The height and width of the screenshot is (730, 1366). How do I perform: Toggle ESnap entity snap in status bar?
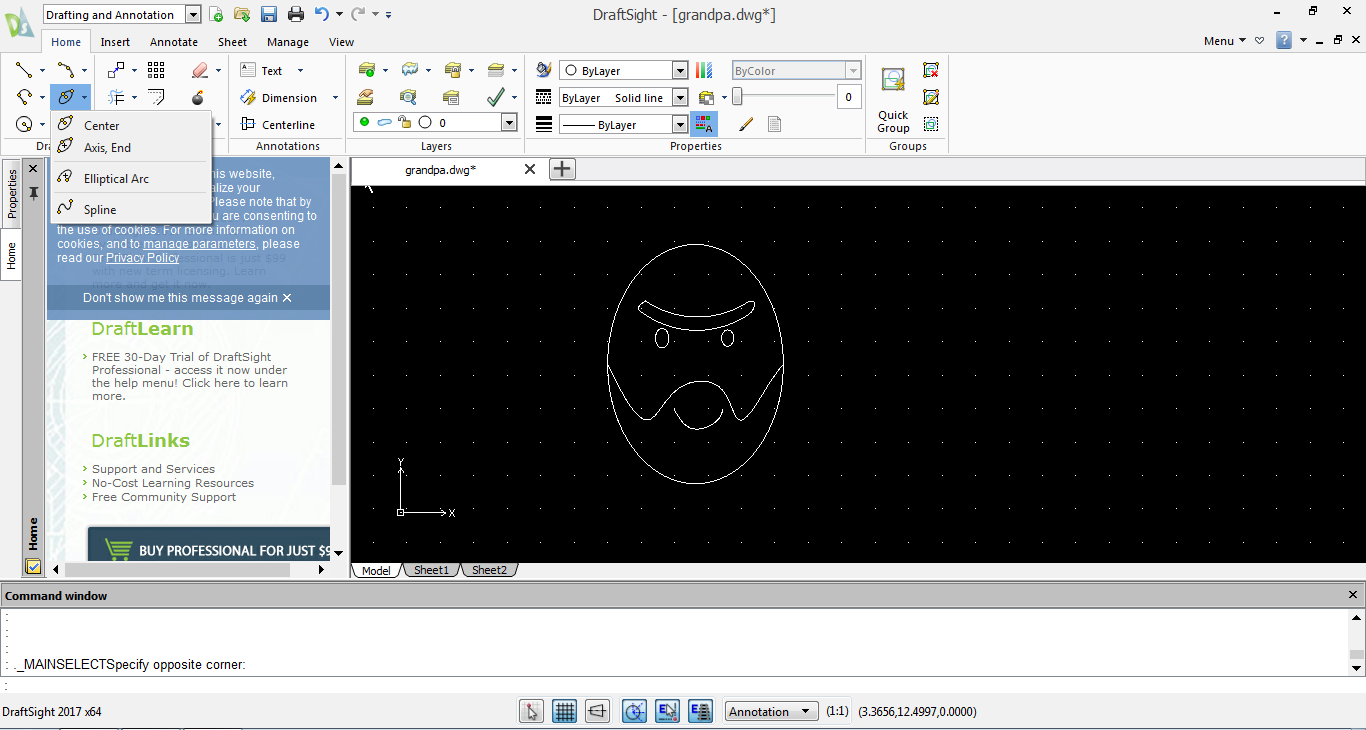tap(667, 711)
